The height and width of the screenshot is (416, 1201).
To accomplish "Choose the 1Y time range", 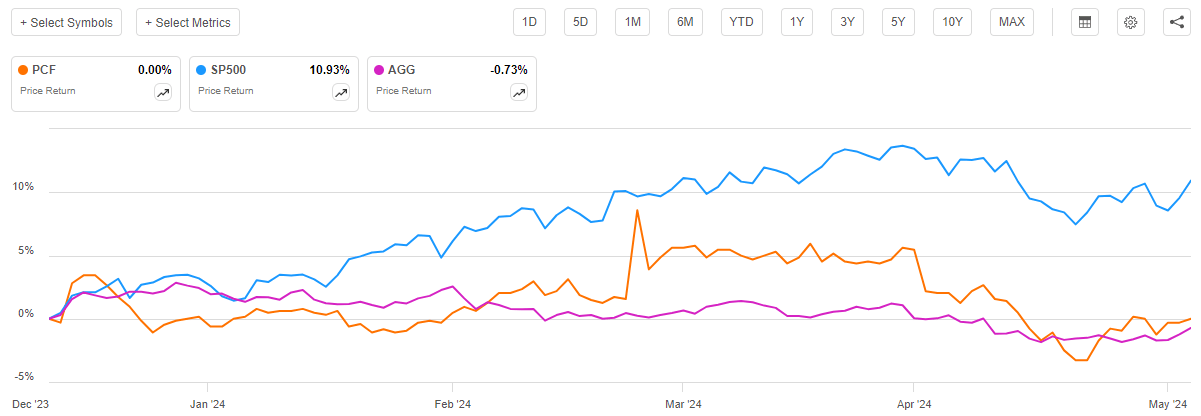I will pos(797,22).
